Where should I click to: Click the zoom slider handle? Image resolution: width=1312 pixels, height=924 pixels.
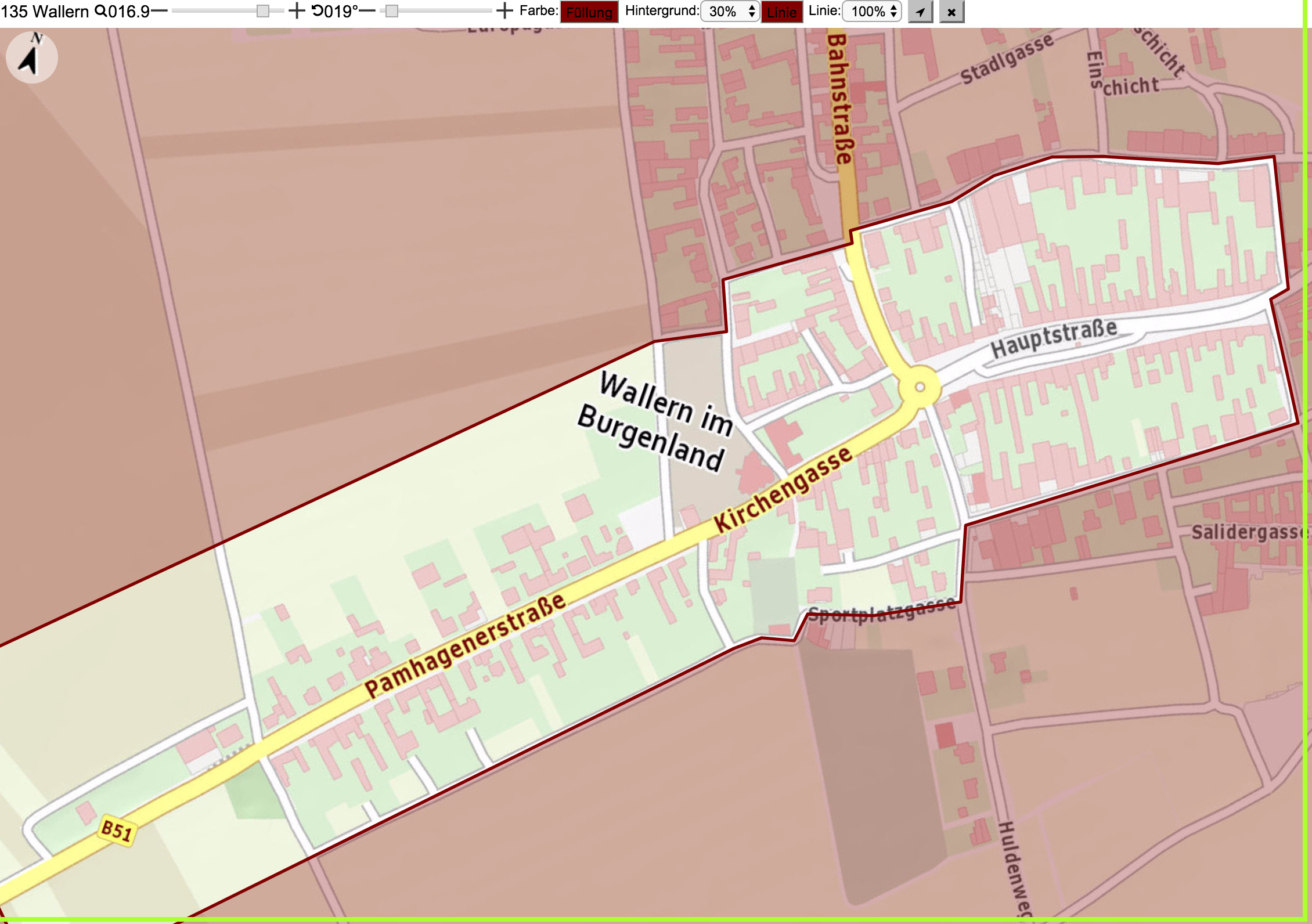pyautogui.click(x=263, y=11)
